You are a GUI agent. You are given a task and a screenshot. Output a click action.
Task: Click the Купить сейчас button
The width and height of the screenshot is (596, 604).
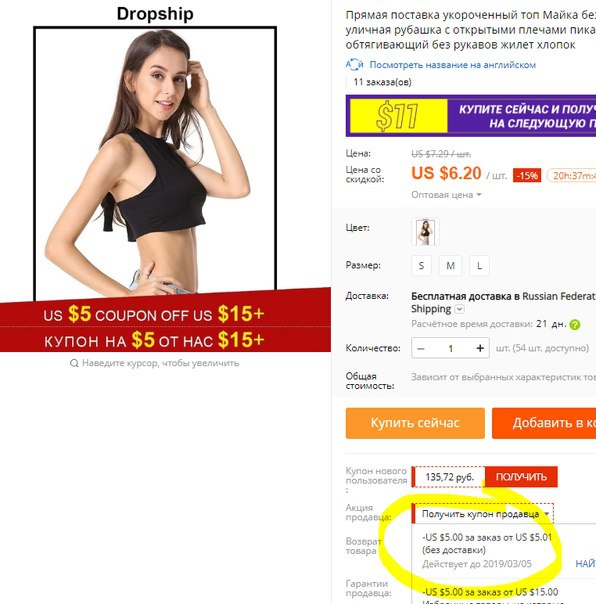415,423
